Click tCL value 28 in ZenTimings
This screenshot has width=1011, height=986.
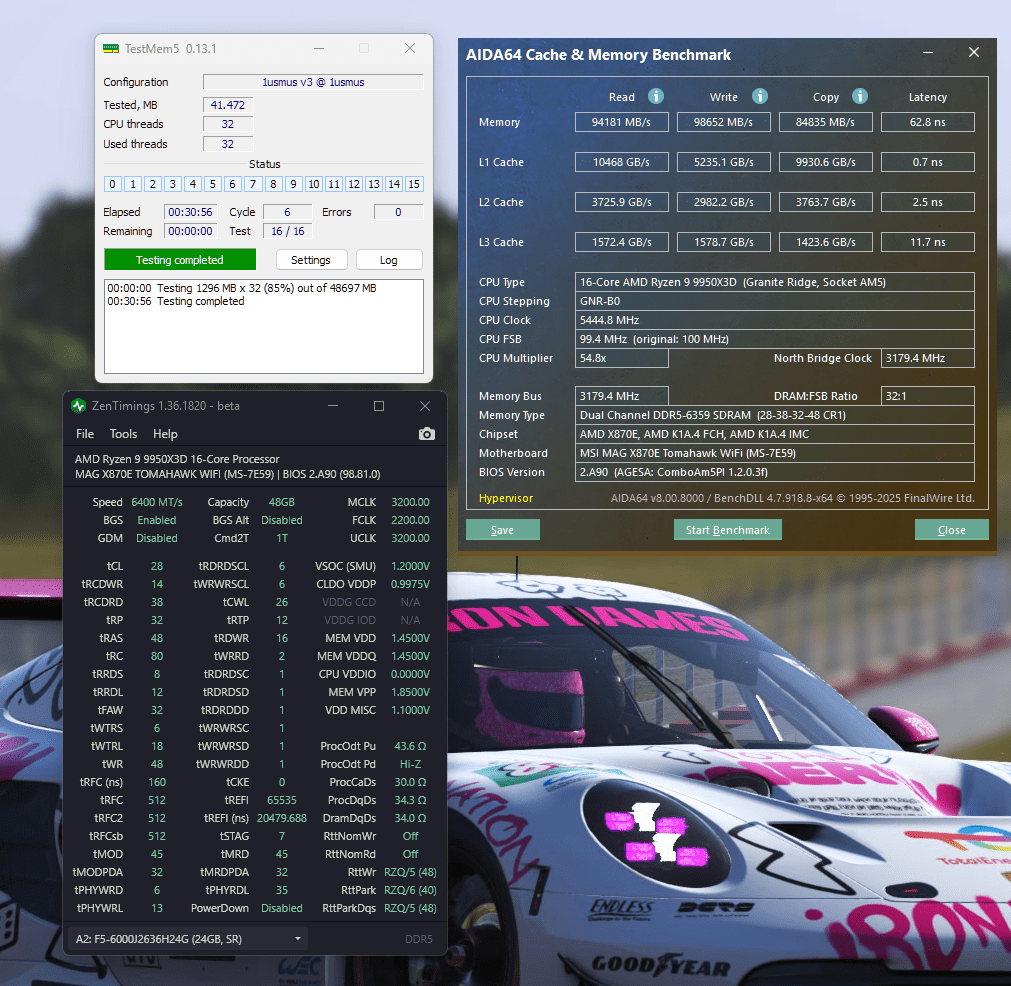(157, 566)
